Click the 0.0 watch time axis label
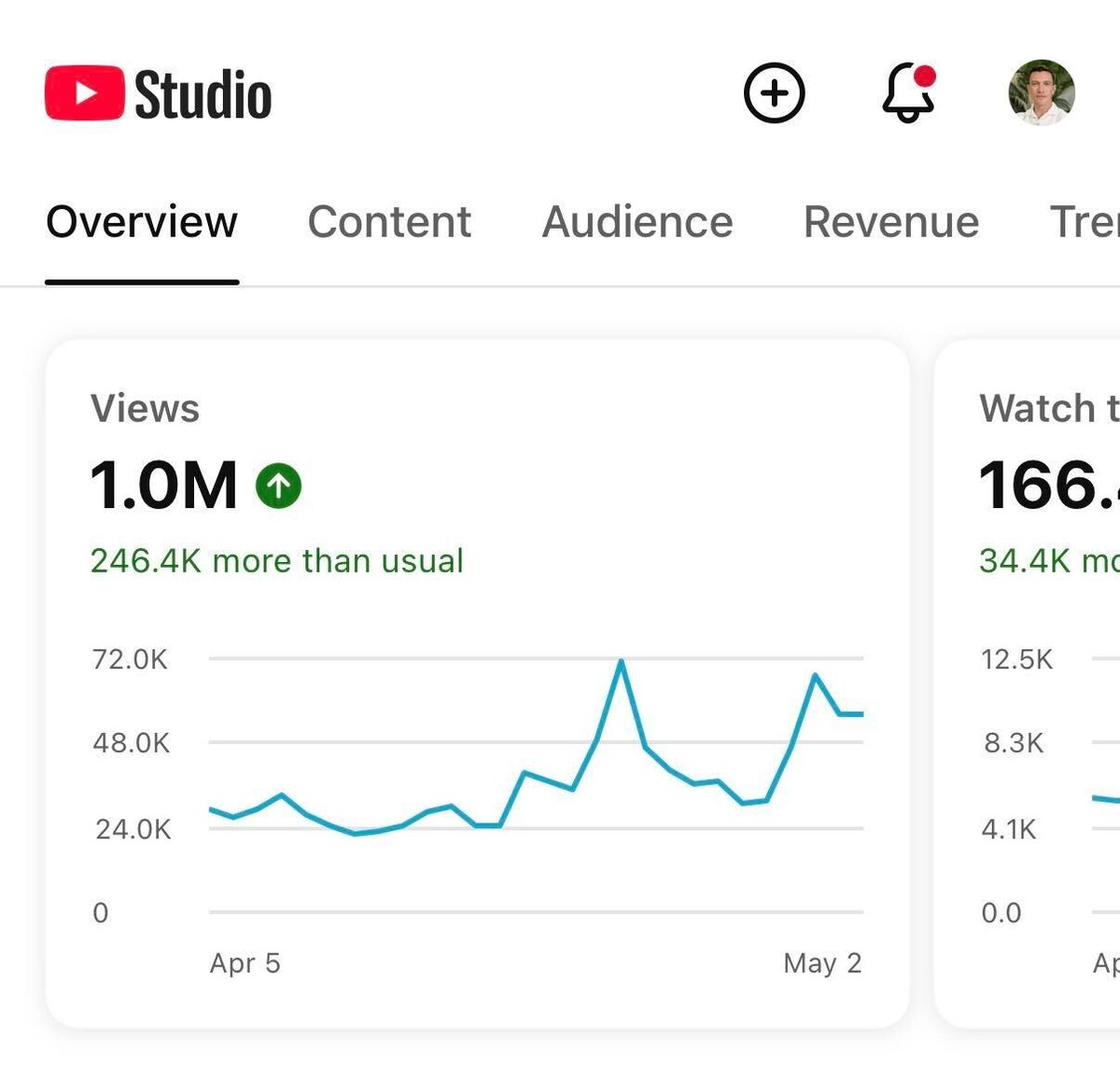 tap(1001, 913)
